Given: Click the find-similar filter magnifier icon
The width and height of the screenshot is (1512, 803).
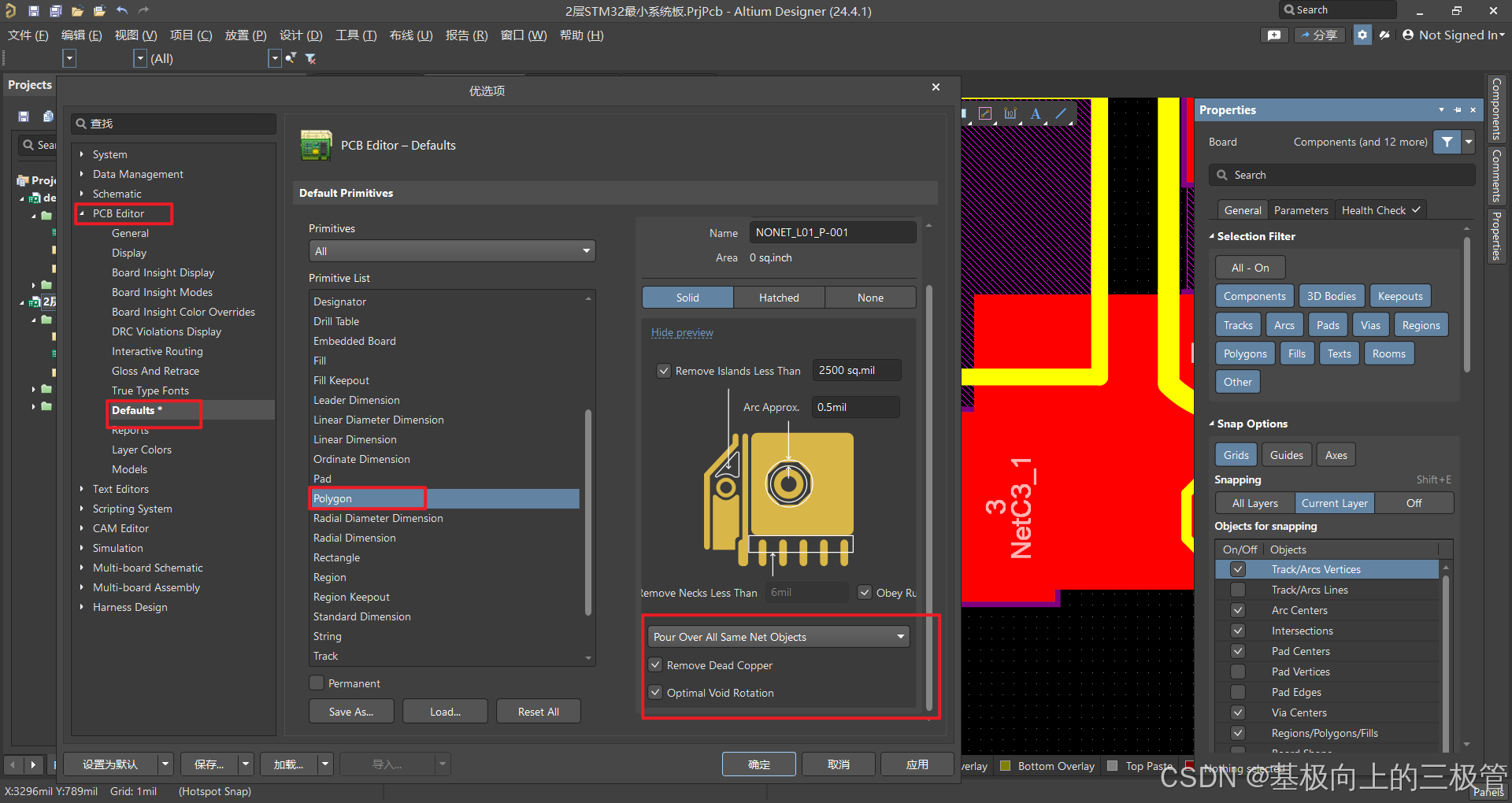Looking at the screenshot, I should (x=291, y=57).
